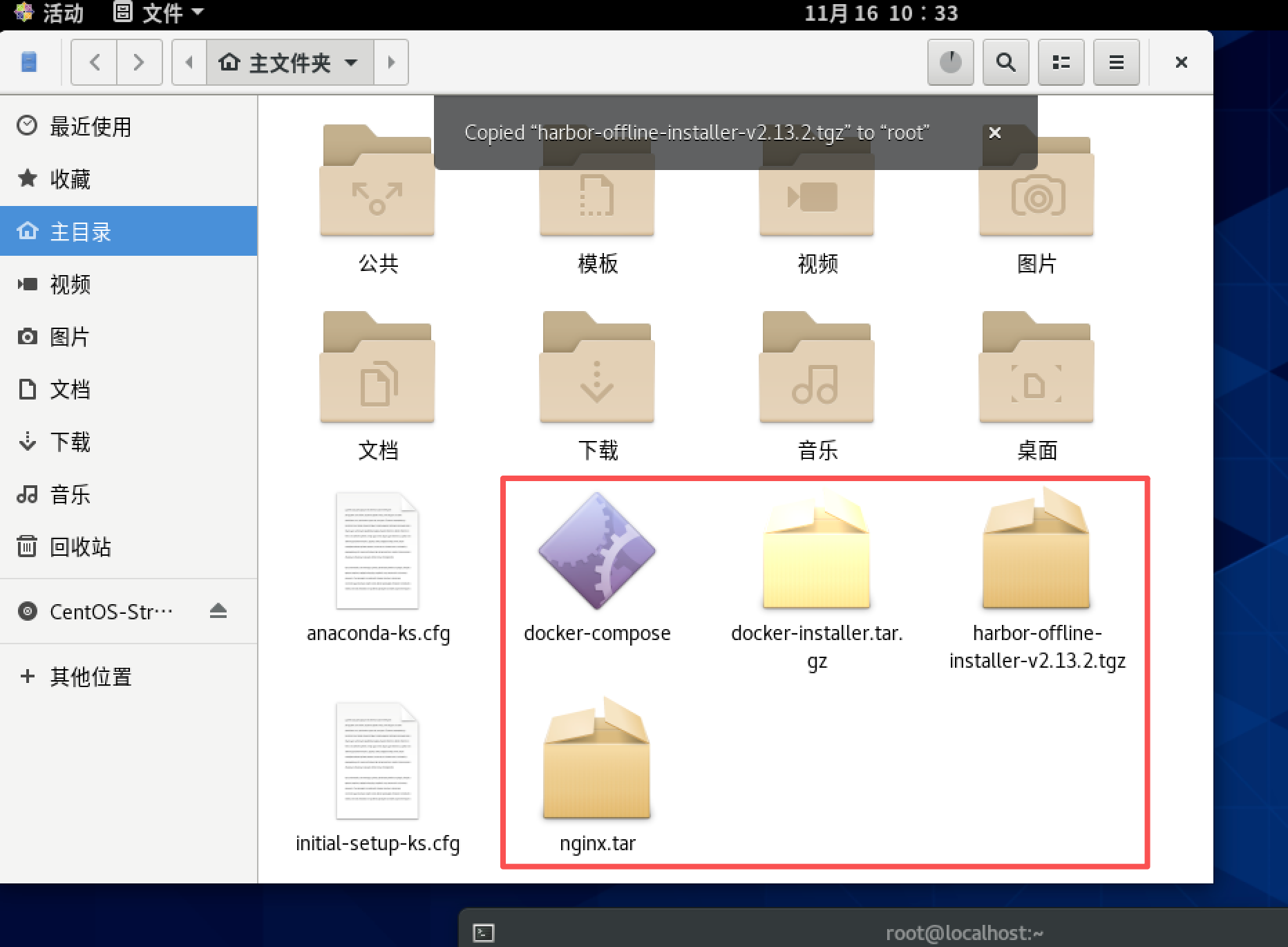Click the search magnifier button
This screenshot has width=1288, height=947.
click(1005, 62)
